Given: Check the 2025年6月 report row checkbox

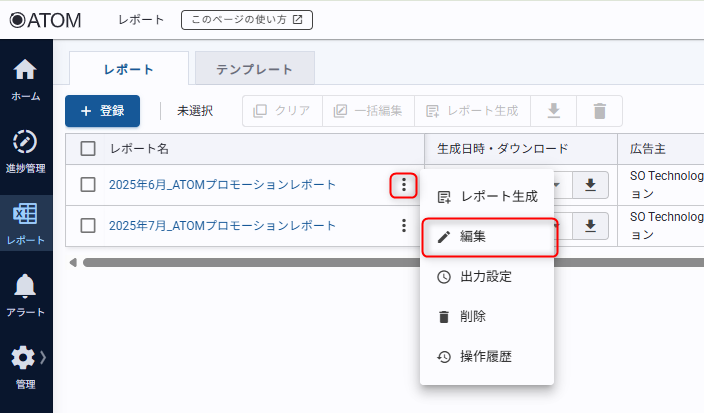Looking at the screenshot, I should 88,185.
